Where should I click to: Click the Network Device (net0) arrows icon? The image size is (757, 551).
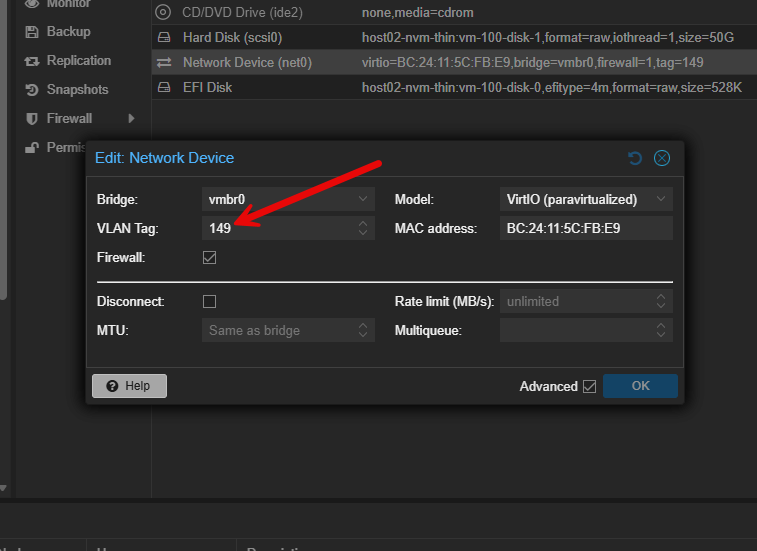point(164,62)
